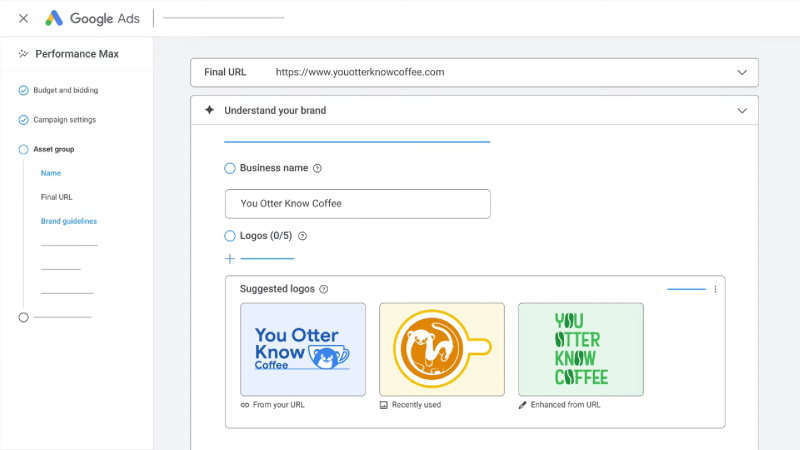Click the X close icon in header
Viewport: 800px width, 450px height.
23,18
